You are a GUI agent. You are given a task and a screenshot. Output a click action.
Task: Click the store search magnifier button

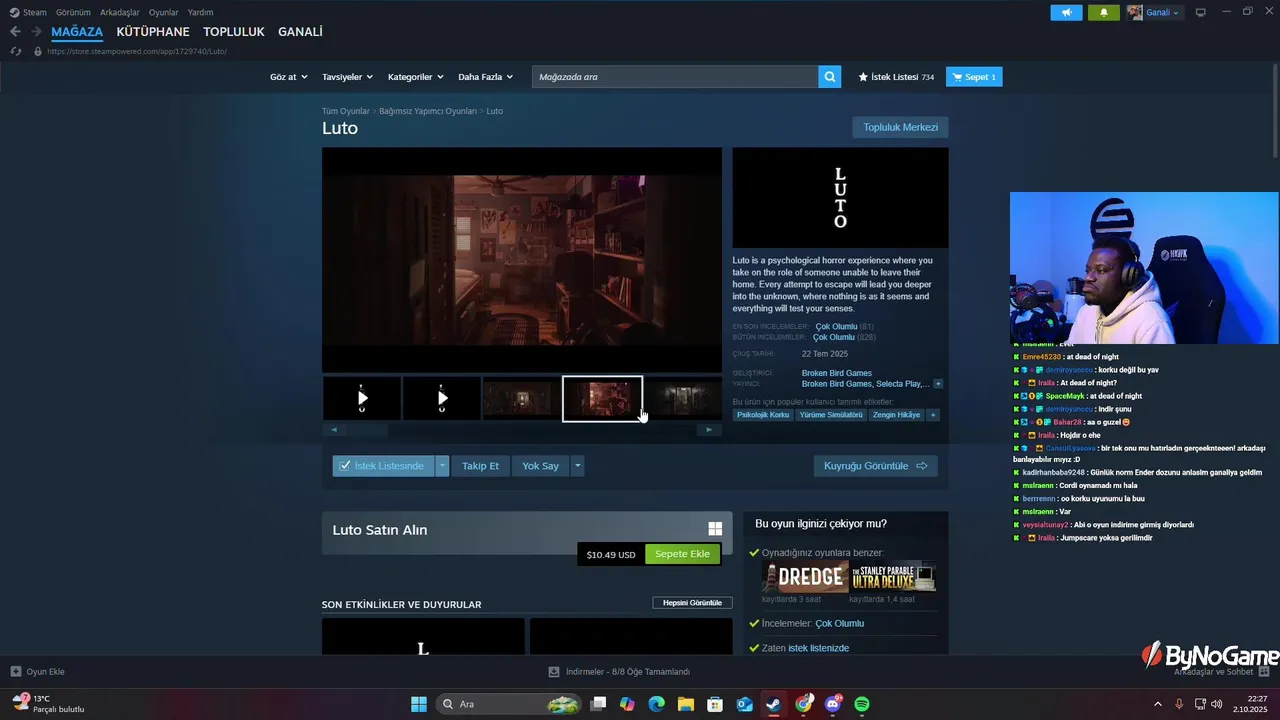coord(829,77)
